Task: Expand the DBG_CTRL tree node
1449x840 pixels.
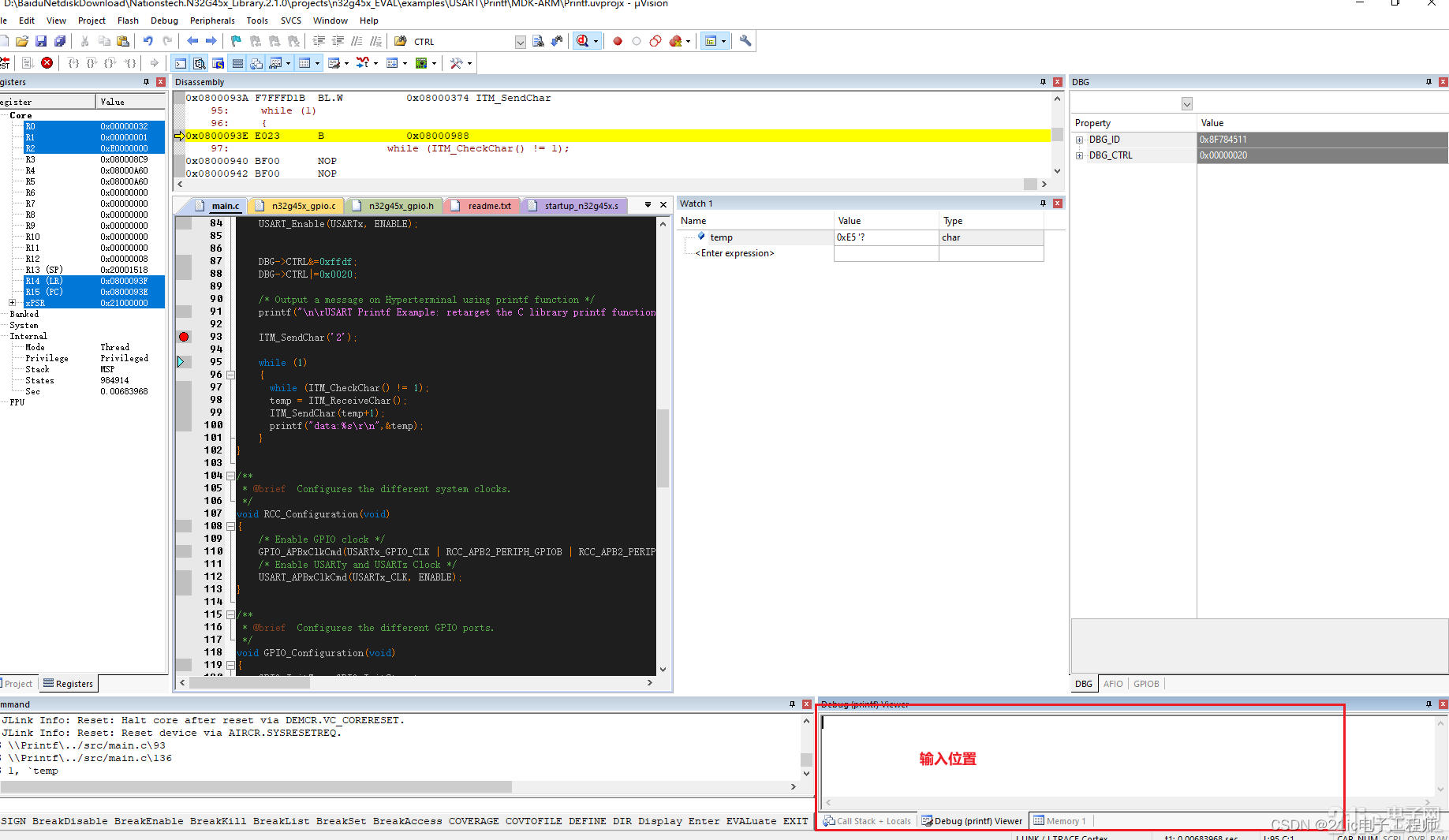Action: pos(1080,155)
